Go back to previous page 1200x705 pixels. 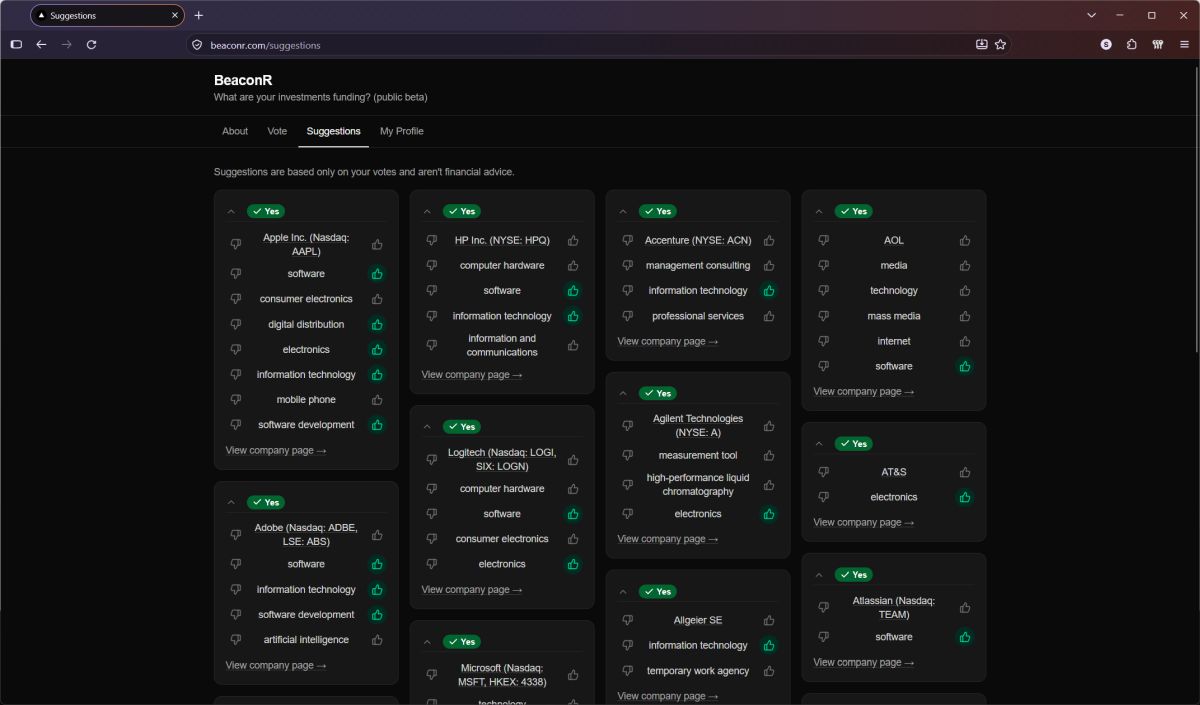coord(41,45)
